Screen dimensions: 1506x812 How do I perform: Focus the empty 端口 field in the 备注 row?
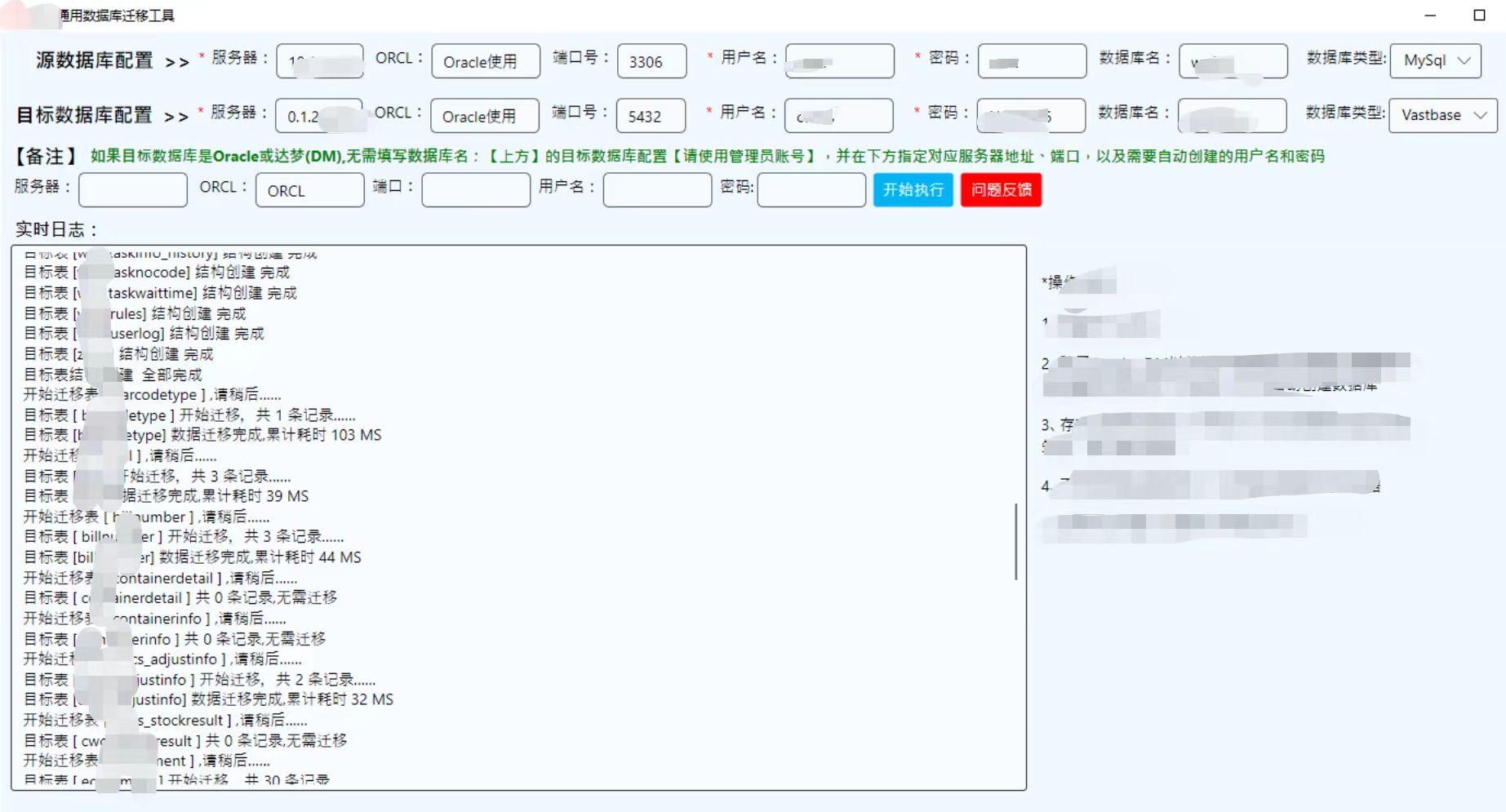click(x=476, y=190)
